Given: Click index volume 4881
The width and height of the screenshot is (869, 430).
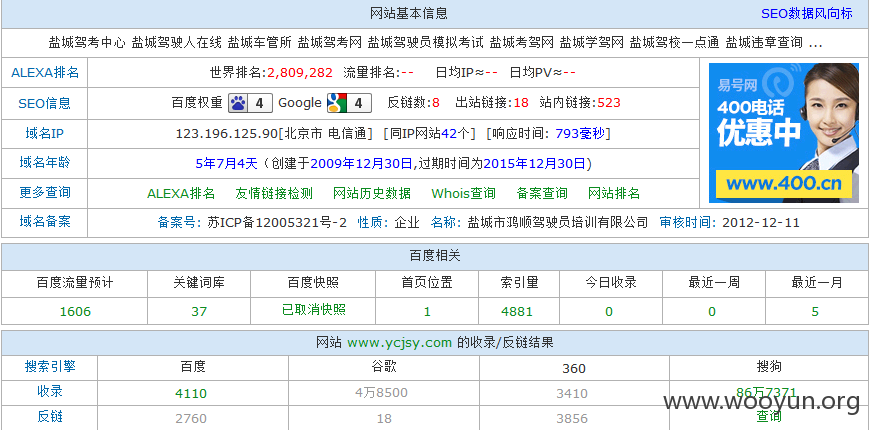Looking at the screenshot, I should 517,311.
